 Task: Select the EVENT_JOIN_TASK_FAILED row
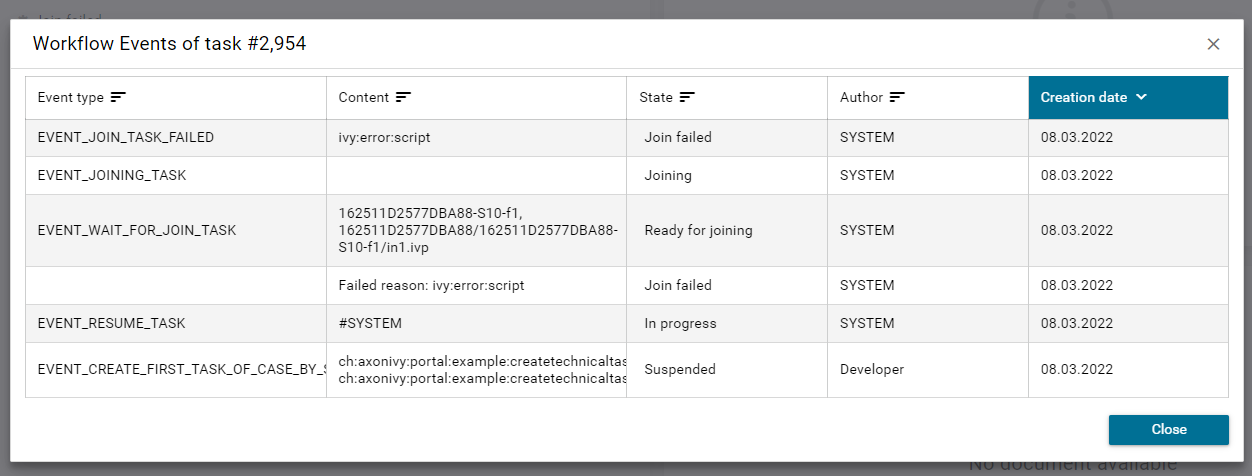[126, 137]
